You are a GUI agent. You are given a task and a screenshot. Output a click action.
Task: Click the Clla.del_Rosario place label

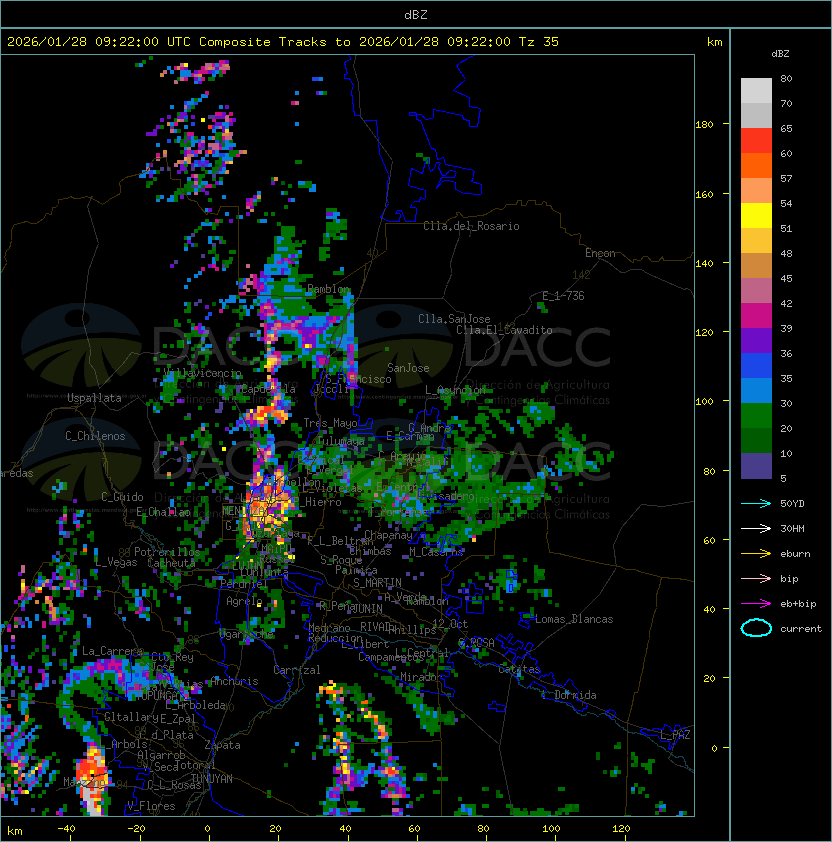point(471,226)
